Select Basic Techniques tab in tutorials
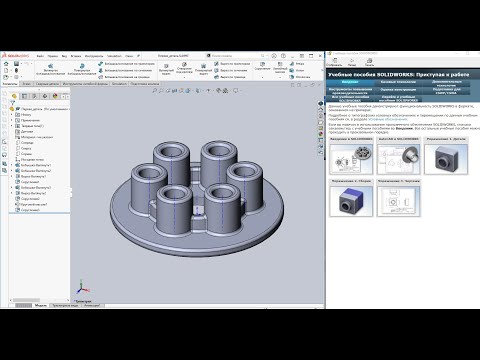The width and height of the screenshot is (480, 360). pos(398,82)
